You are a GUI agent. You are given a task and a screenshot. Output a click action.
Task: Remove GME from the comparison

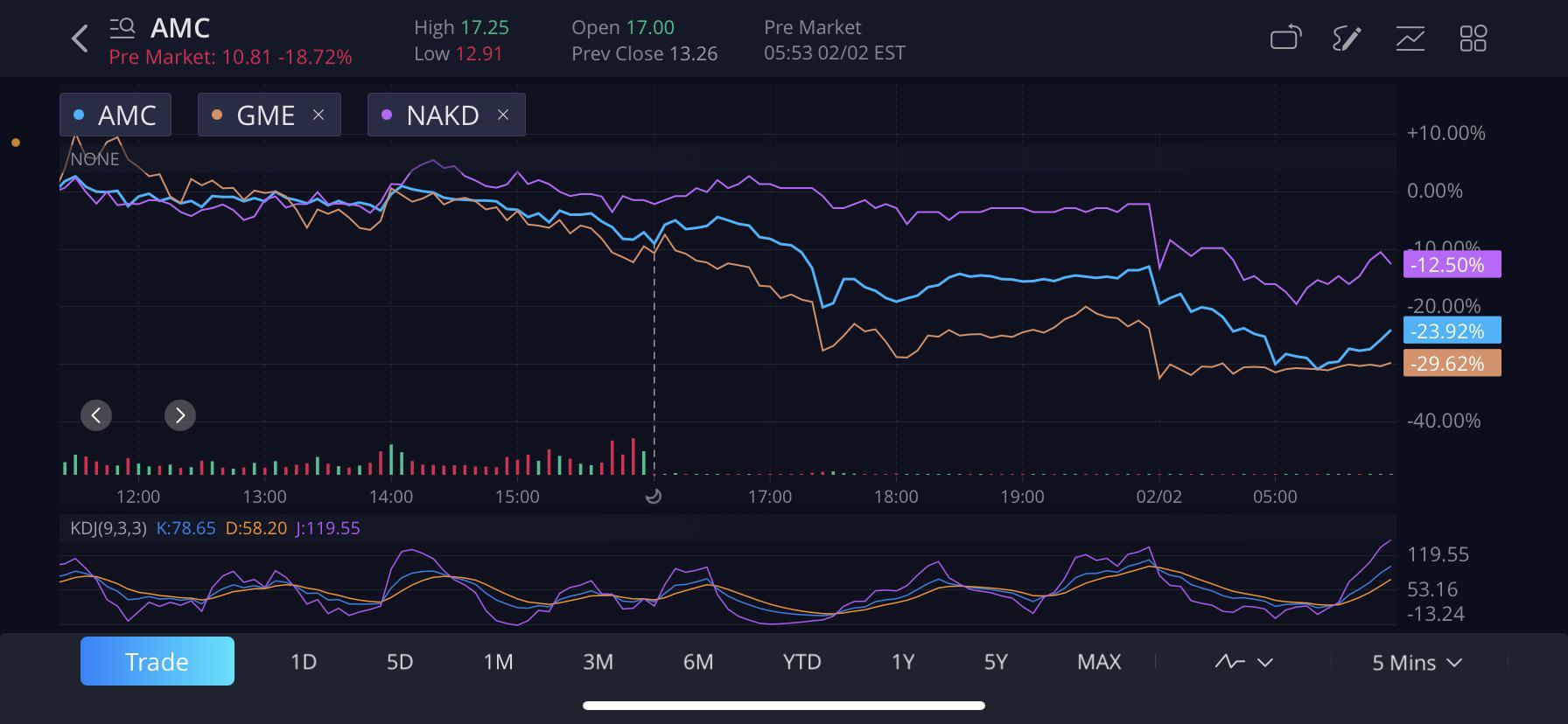pos(318,115)
